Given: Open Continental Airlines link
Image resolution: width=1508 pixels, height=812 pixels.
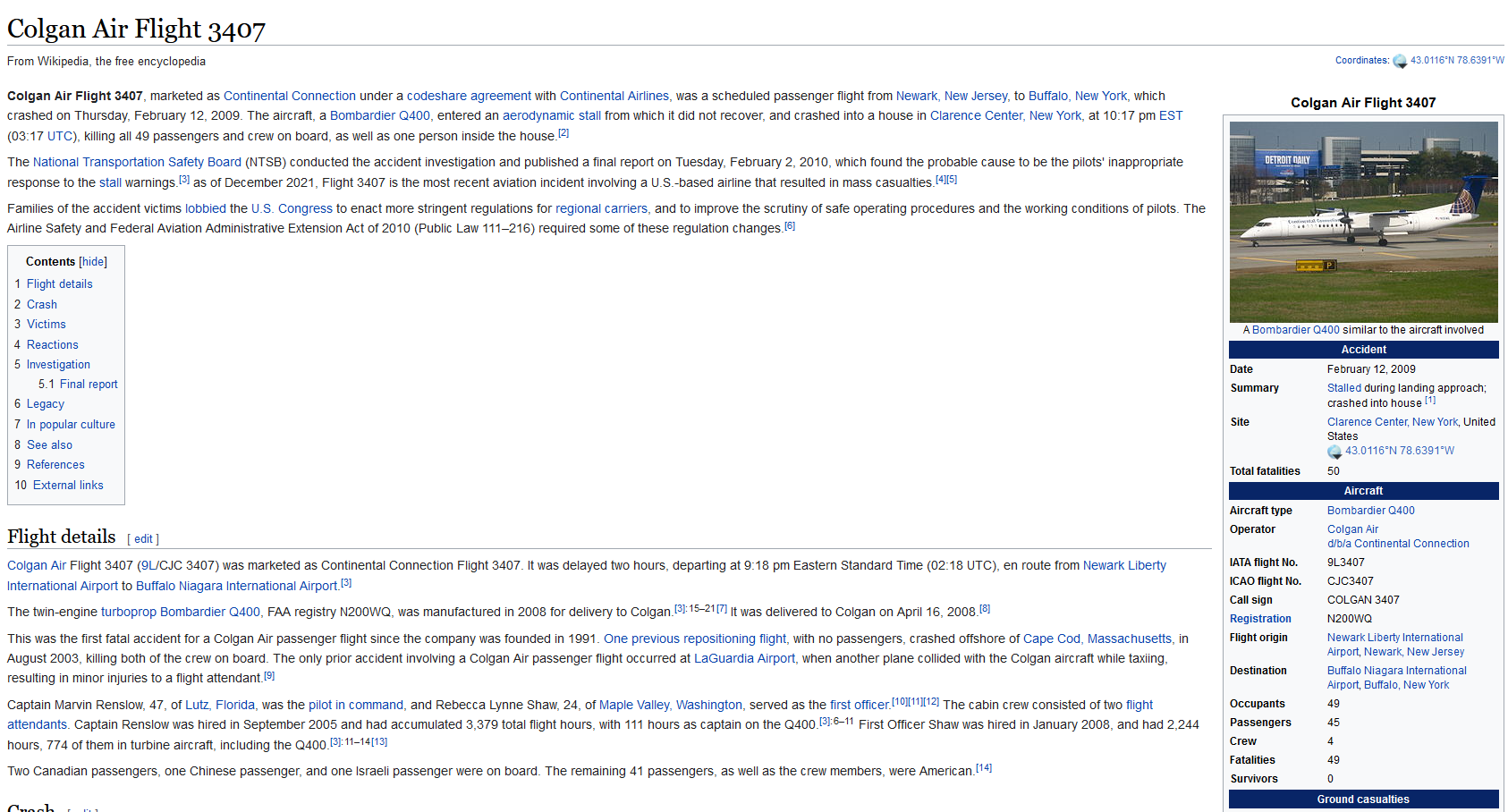Looking at the screenshot, I should [614, 96].
